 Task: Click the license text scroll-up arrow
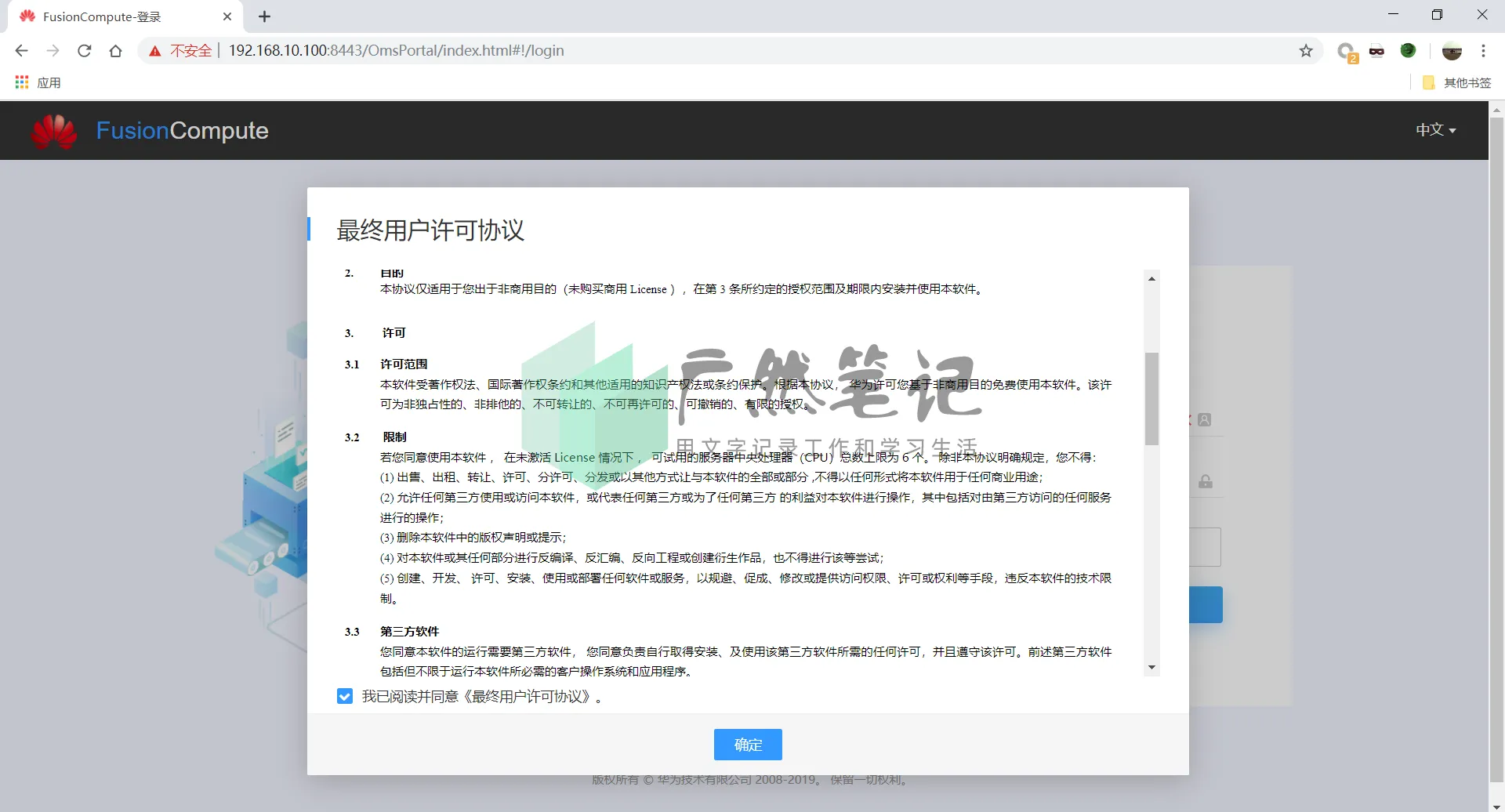[x=1151, y=278]
